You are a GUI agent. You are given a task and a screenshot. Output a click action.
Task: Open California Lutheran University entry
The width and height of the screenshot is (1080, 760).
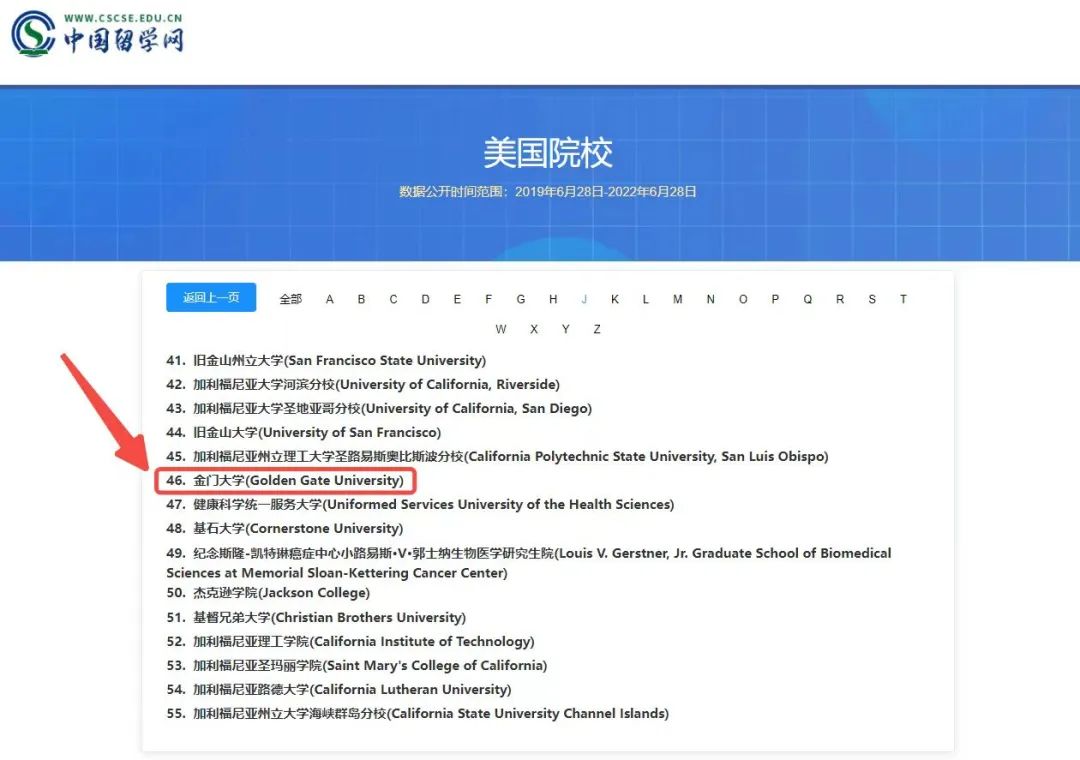[x=352, y=689]
